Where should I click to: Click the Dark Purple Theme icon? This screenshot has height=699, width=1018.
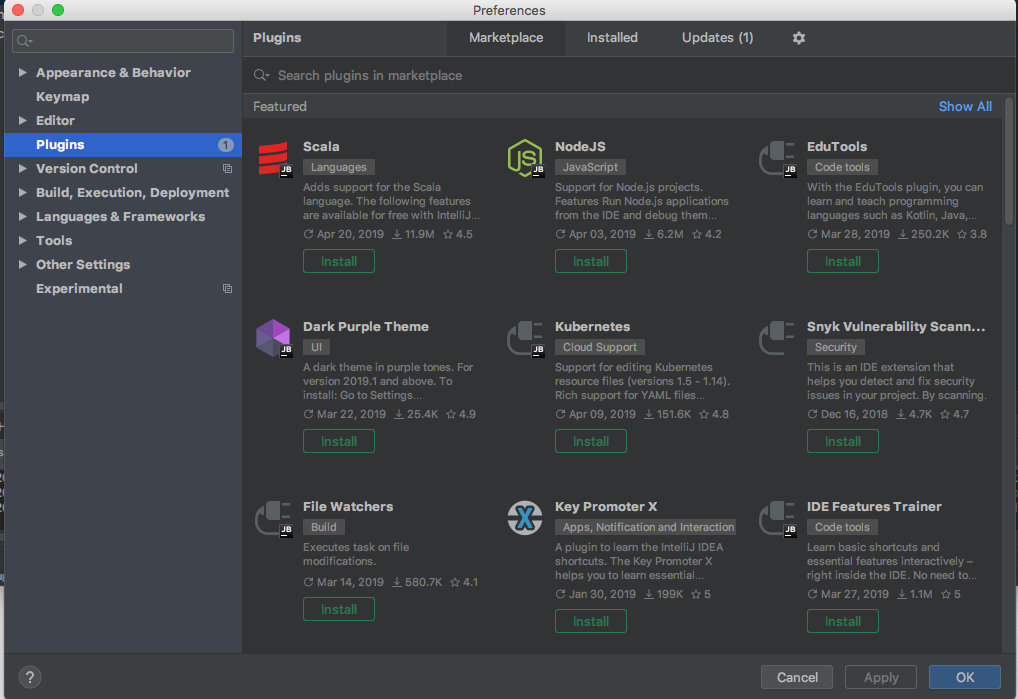click(x=273, y=338)
